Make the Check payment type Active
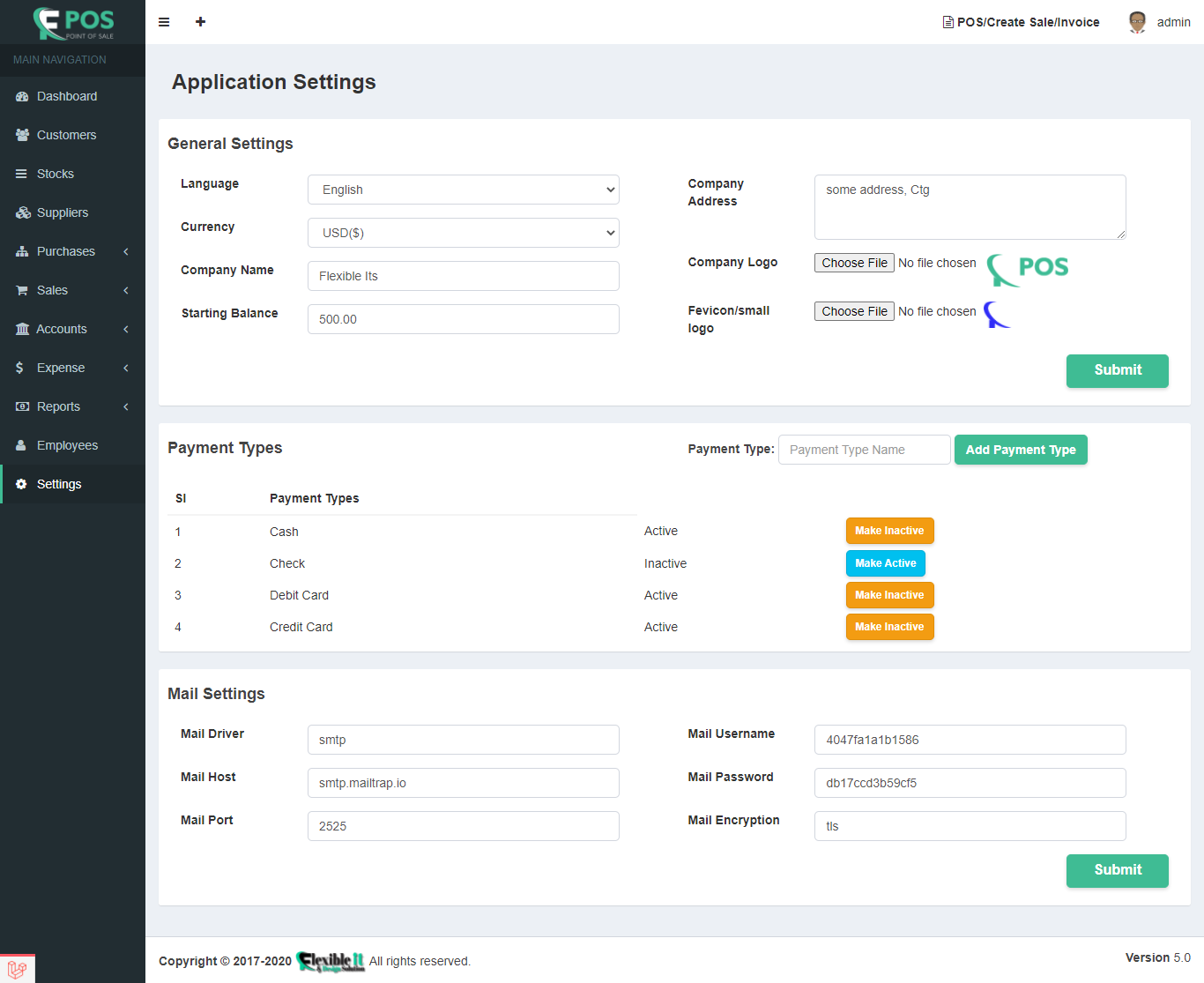 [885, 562]
